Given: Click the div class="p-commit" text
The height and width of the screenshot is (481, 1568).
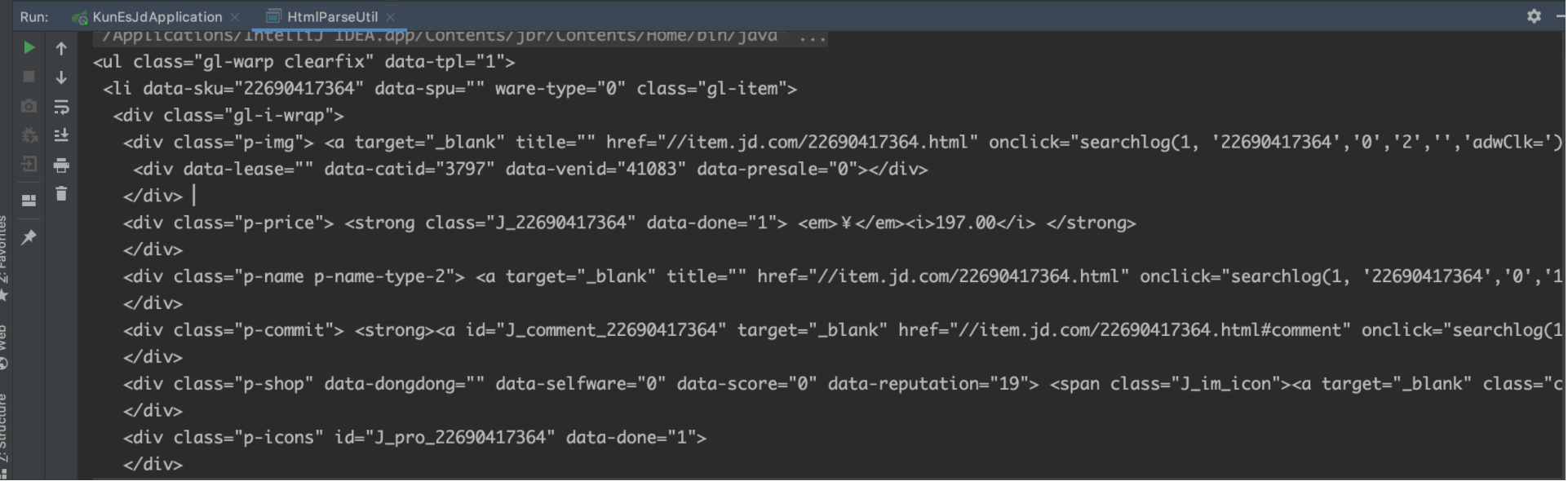Looking at the screenshot, I should point(233,330).
